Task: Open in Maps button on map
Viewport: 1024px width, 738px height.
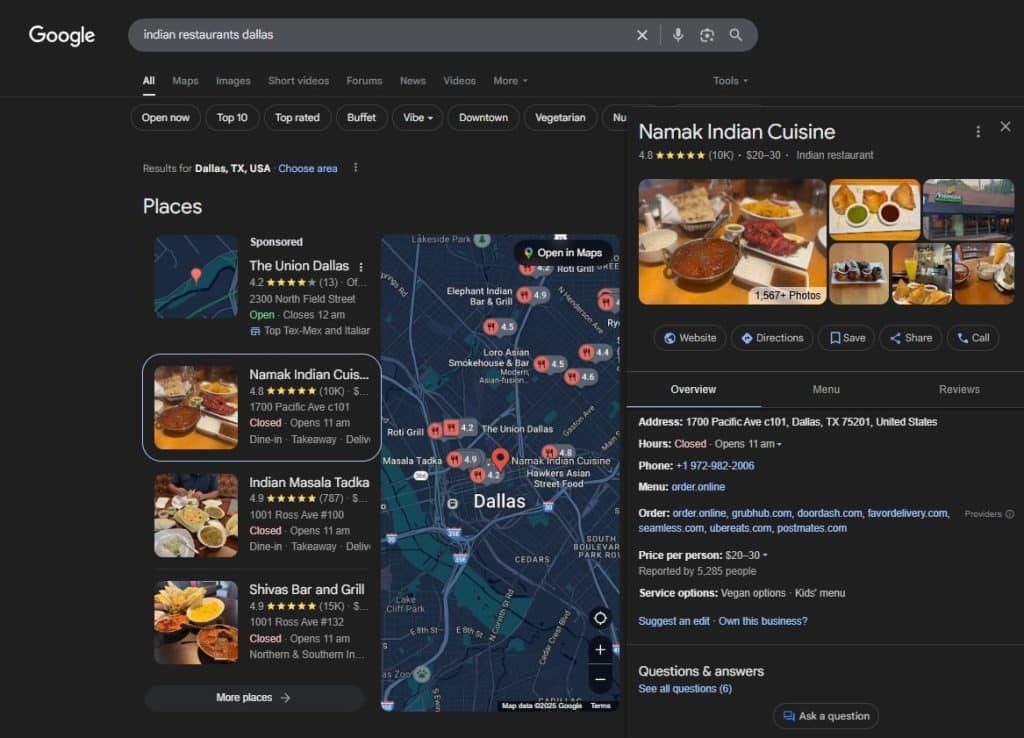Action: pyautogui.click(x=563, y=253)
